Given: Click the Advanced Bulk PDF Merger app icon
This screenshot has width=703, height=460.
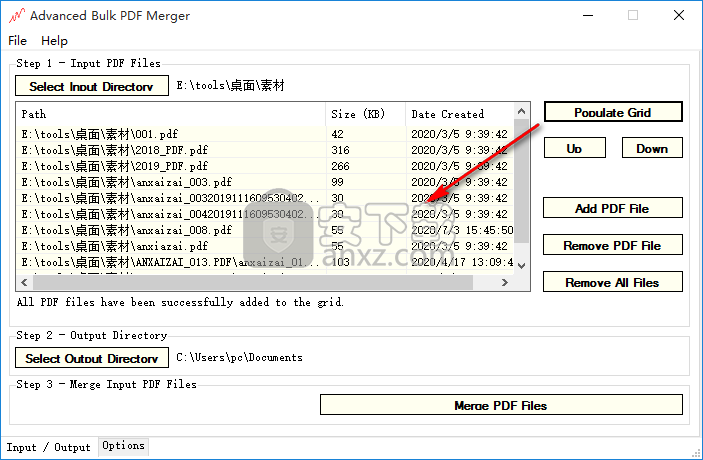Looking at the screenshot, I should [x=17, y=16].
